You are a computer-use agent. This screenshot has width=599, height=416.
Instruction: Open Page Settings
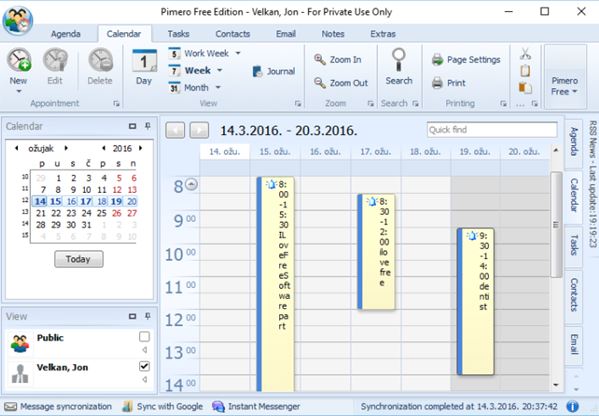click(466, 60)
